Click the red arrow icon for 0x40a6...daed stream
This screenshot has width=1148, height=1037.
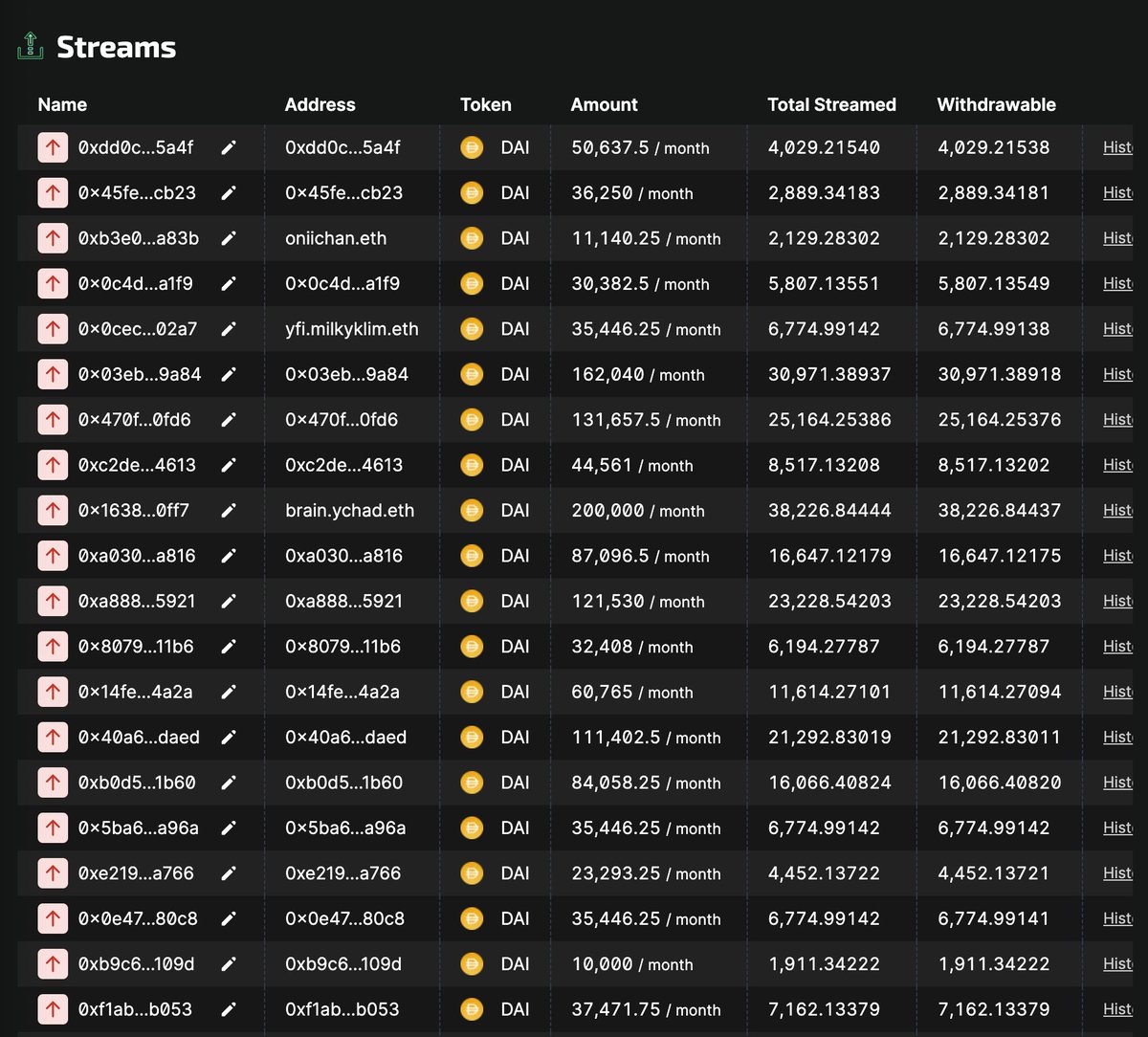tap(53, 737)
